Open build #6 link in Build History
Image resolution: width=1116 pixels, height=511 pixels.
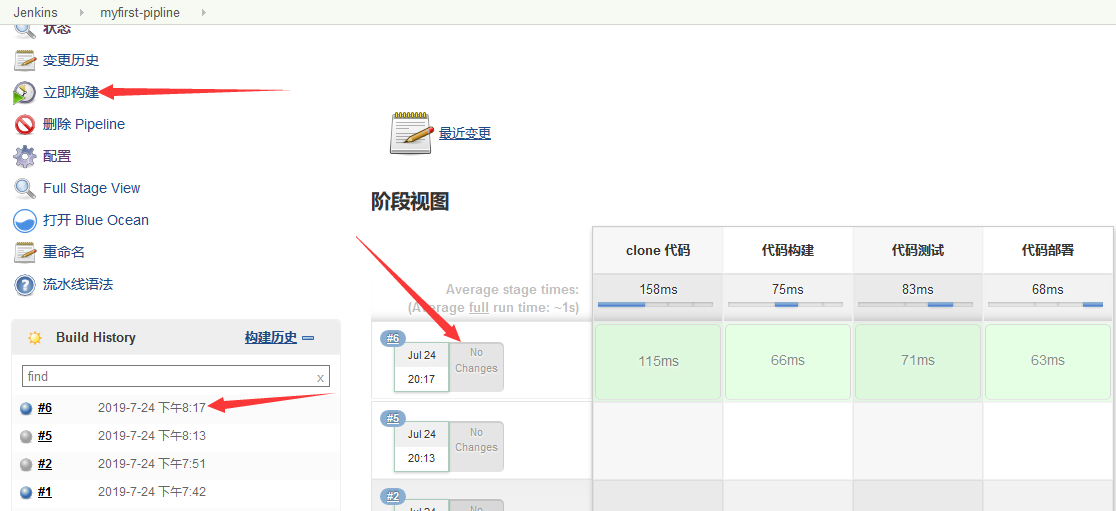click(45, 408)
